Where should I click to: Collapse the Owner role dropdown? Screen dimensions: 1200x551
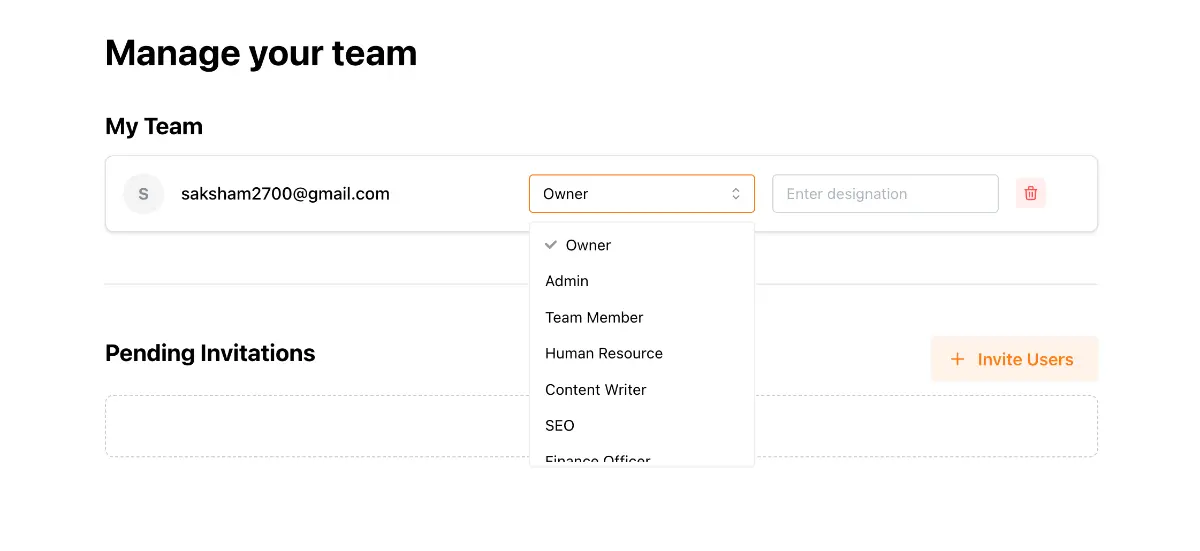point(640,194)
